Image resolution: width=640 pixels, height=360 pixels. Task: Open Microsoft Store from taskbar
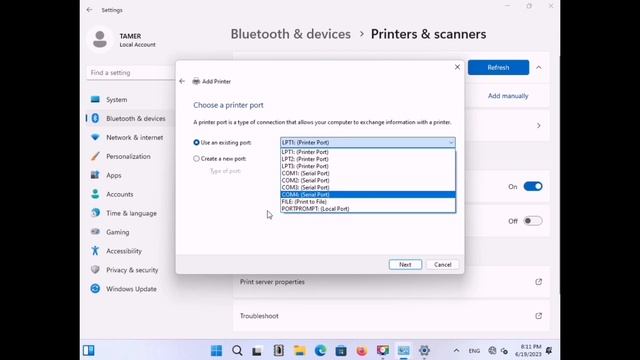(x=341, y=350)
